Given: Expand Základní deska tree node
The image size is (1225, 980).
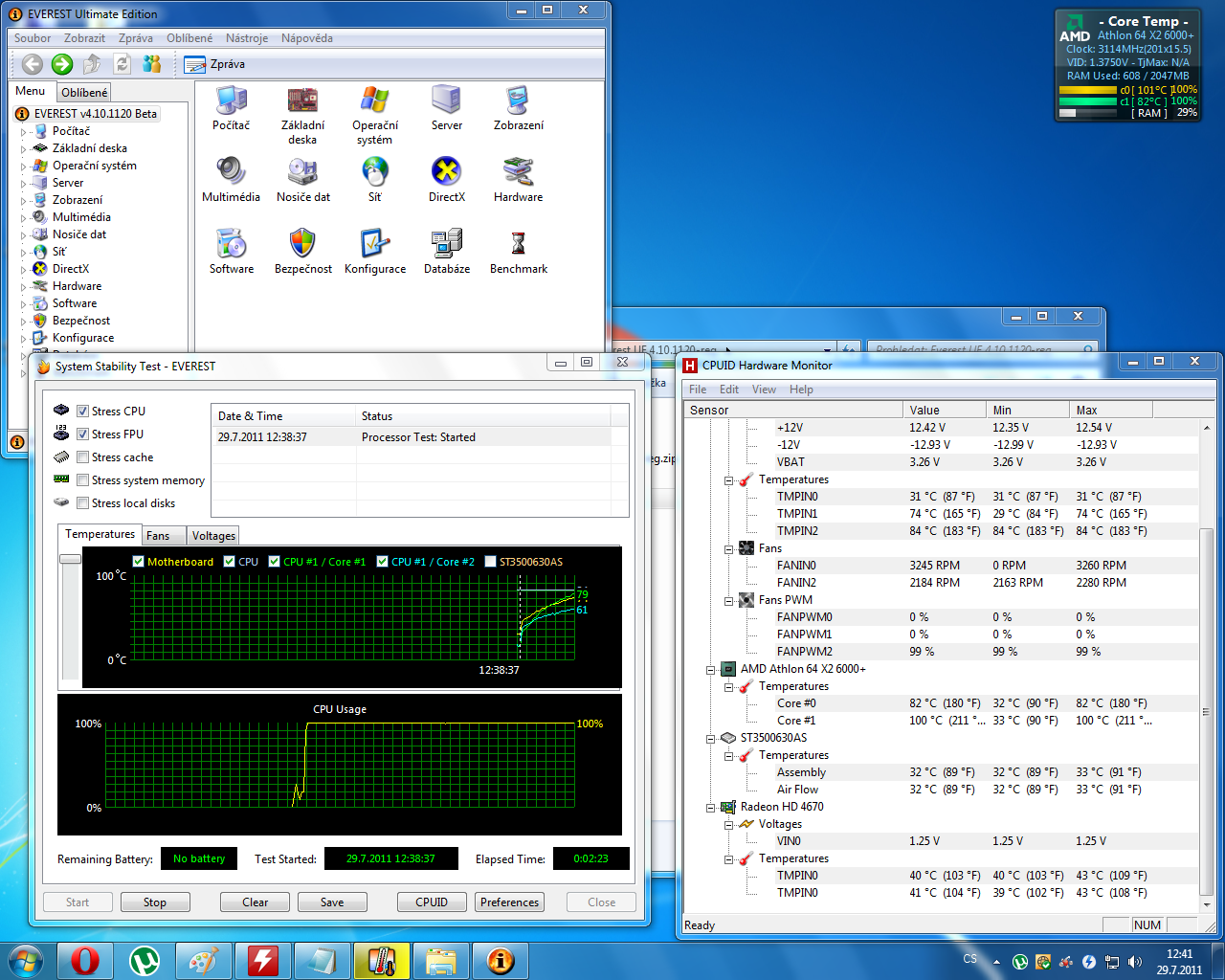Looking at the screenshot, I should point(24,148).
